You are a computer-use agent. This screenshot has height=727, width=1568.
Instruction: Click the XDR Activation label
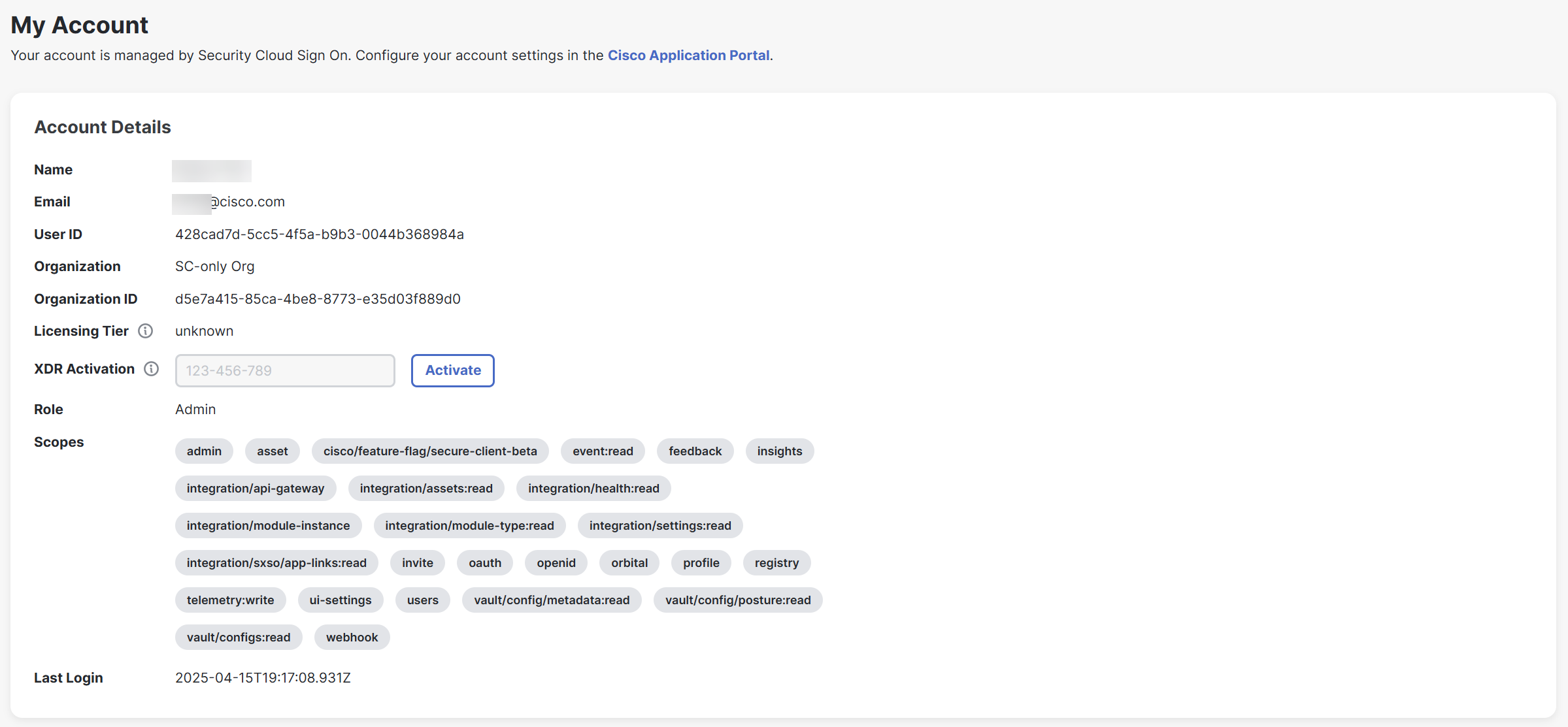tap(84, 369)
